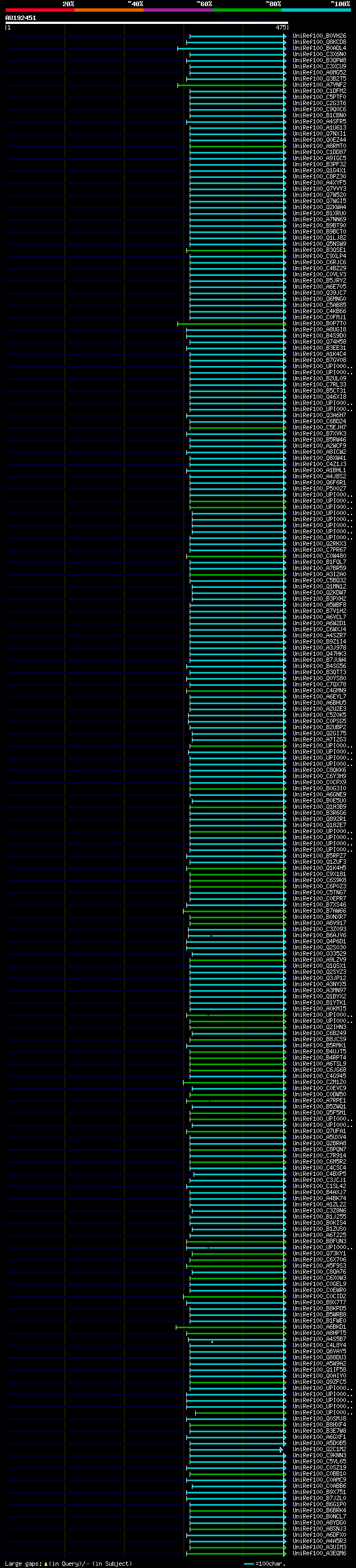
Task: Click the green alignment bar for UniRef100_C2M1Z0
Action: pos(235,1082)
